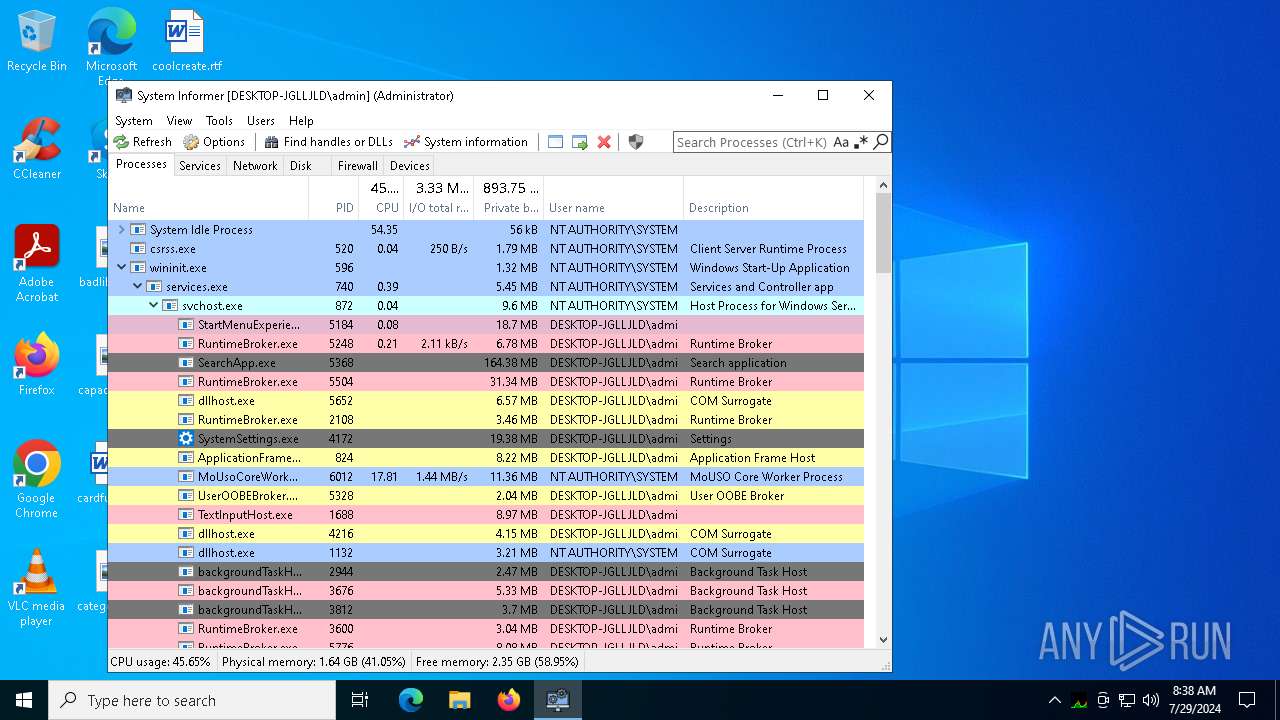The width and height of the screenshot is (1280, 720).
Task: Switch to the Network tab
Action: pos(255,166)
